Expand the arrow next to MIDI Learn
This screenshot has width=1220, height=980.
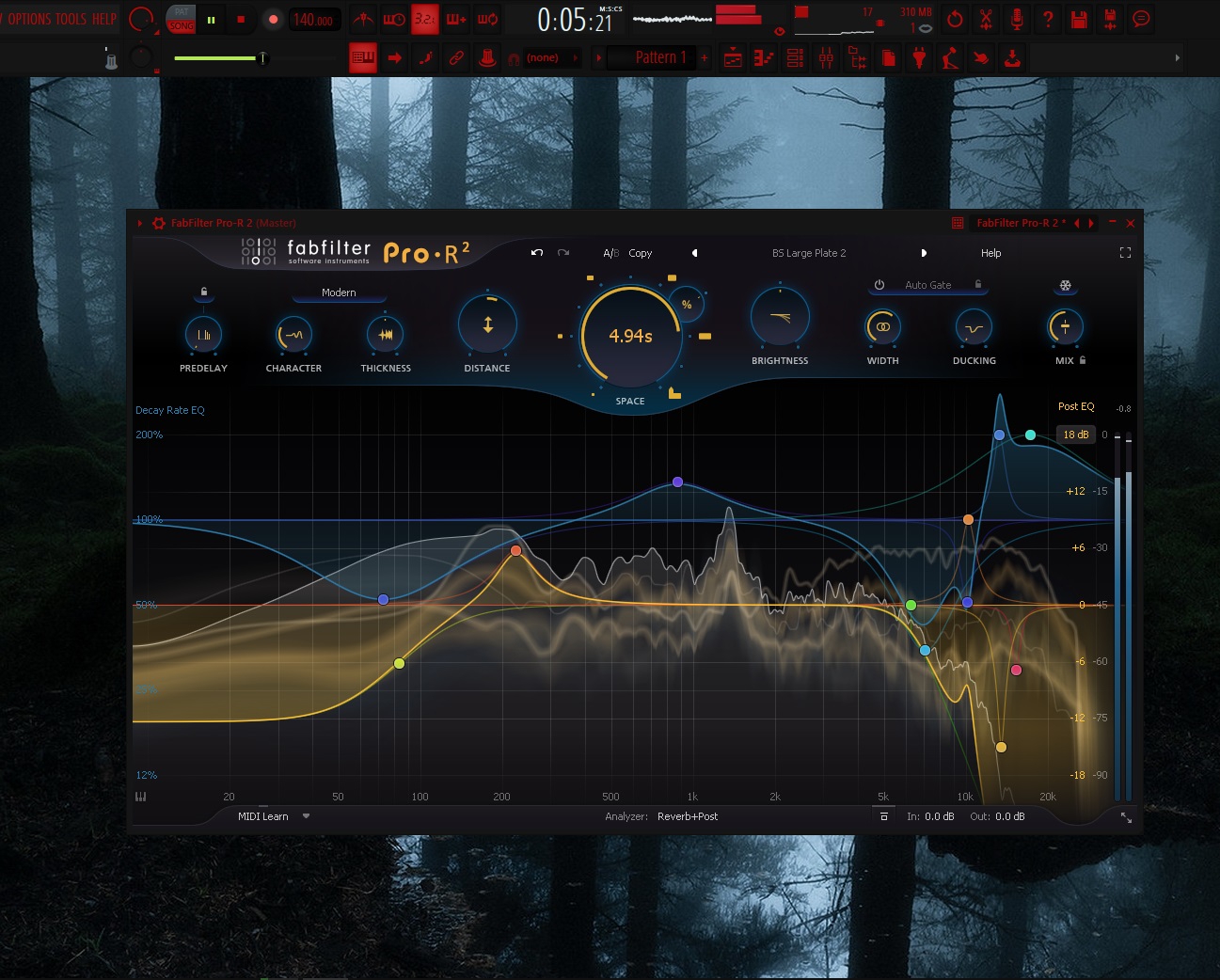click(306, 816)
